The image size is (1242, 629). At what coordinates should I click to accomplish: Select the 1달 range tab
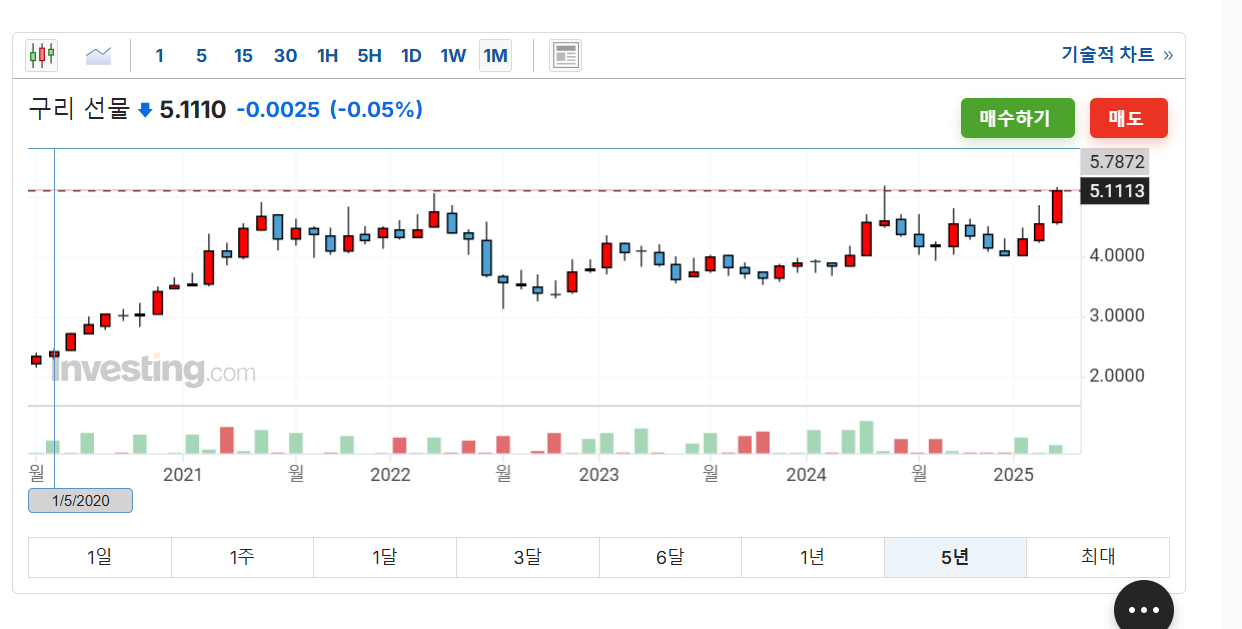(385, 557)
